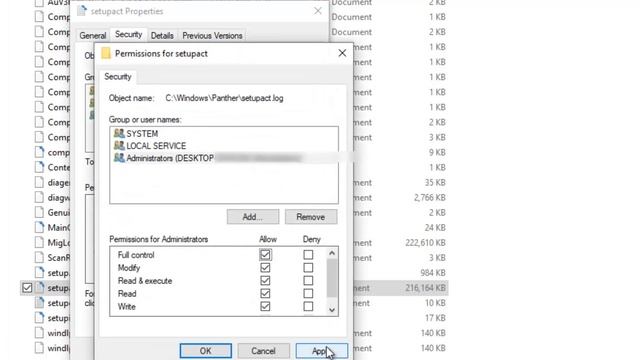Click the Apply button
640x360 pixels.
coord(322,351)
